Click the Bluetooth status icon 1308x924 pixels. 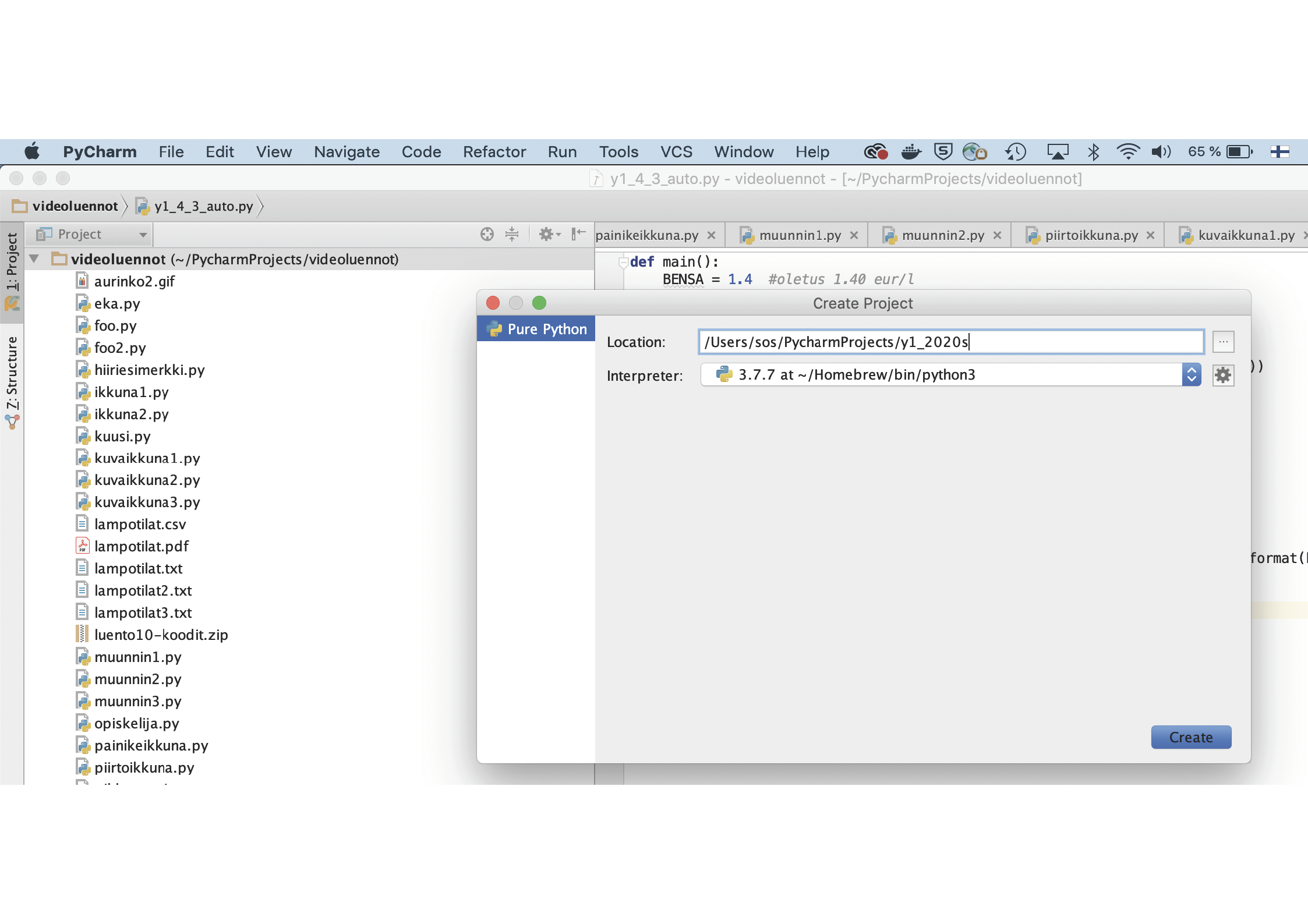1093,152
